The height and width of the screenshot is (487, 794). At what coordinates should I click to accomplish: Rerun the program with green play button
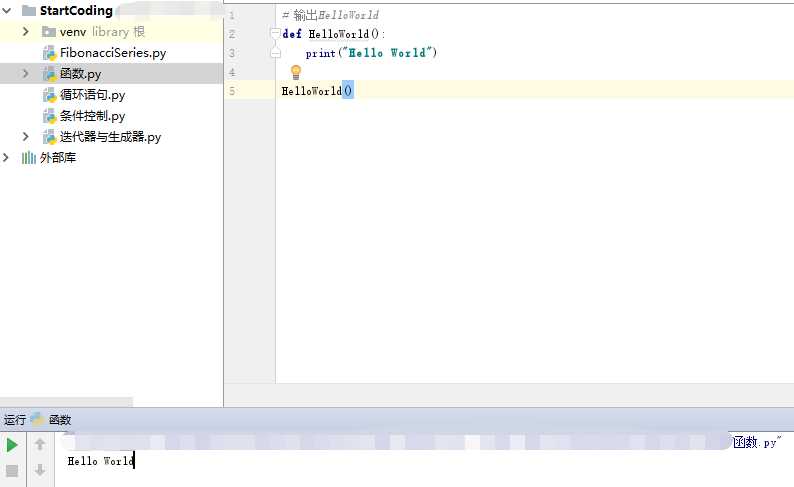(12, 445)
